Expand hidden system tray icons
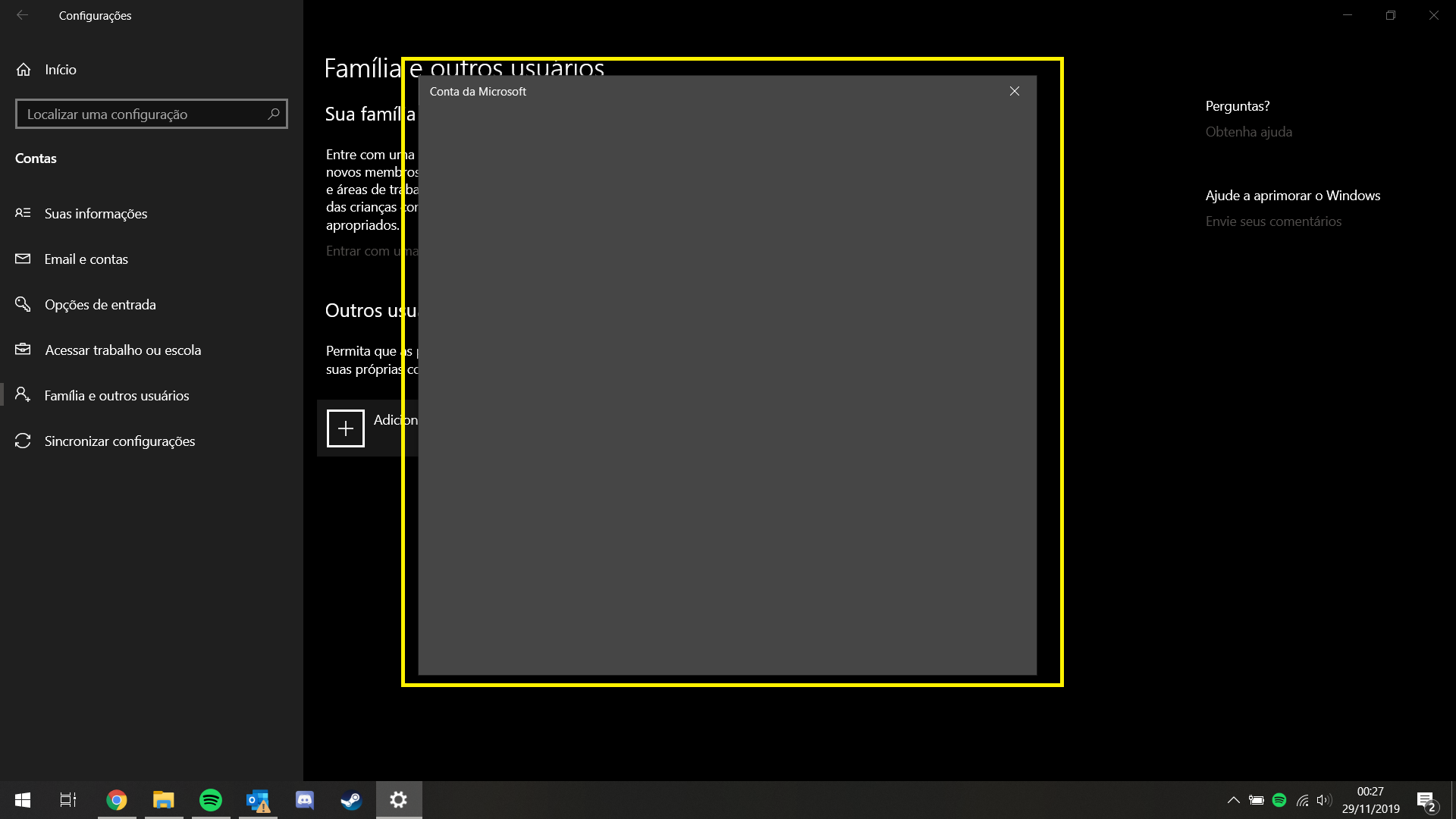The image size is (1456, 819). tap(1233, 800)
